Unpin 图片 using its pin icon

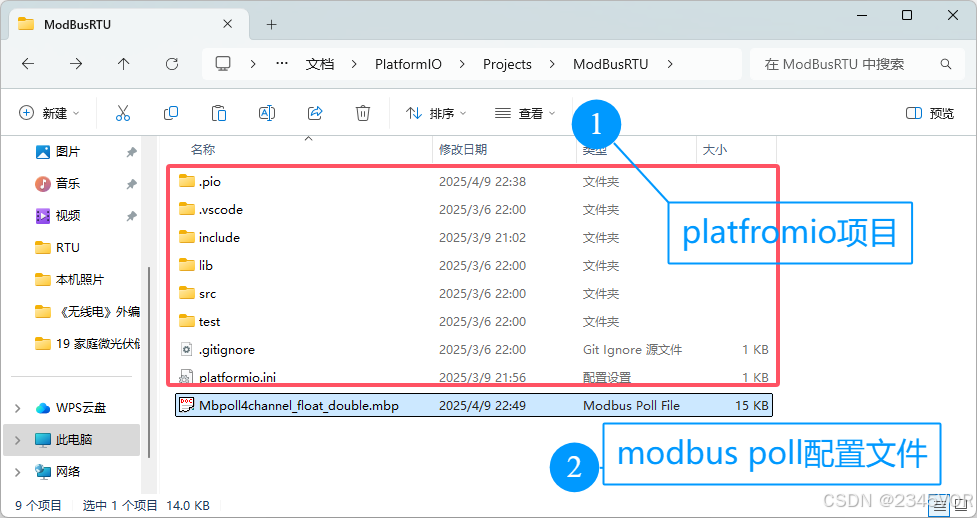coord(131,151)
